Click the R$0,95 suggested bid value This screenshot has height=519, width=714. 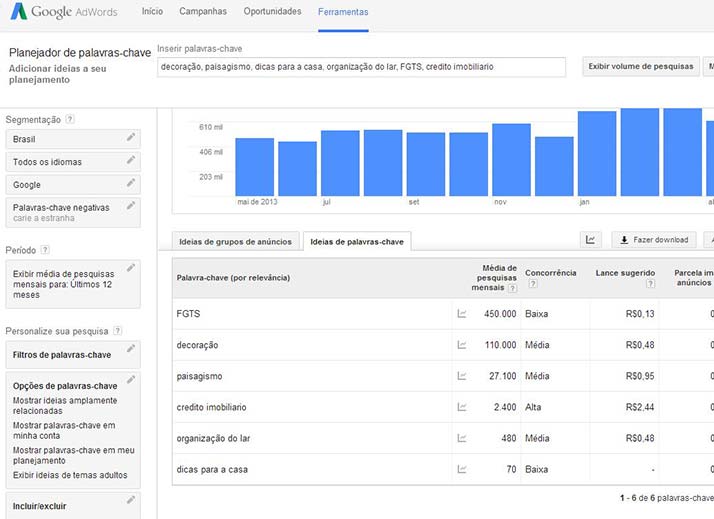pos(640,376)
